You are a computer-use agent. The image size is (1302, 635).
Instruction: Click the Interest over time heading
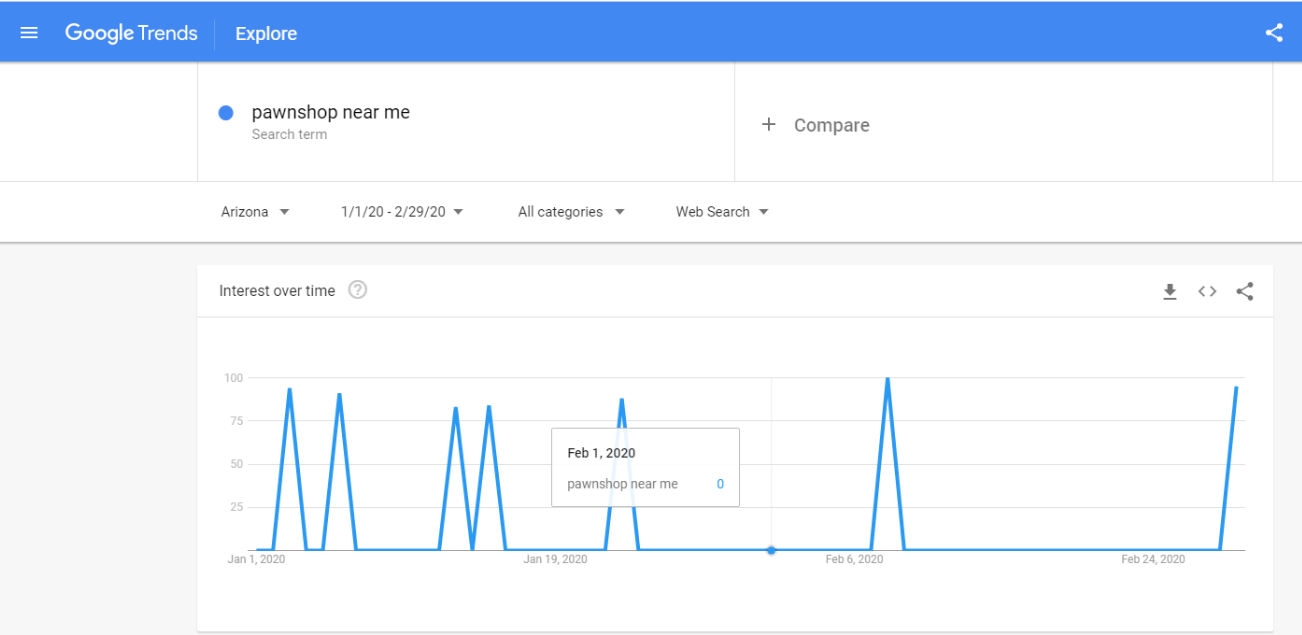(277, 291)
